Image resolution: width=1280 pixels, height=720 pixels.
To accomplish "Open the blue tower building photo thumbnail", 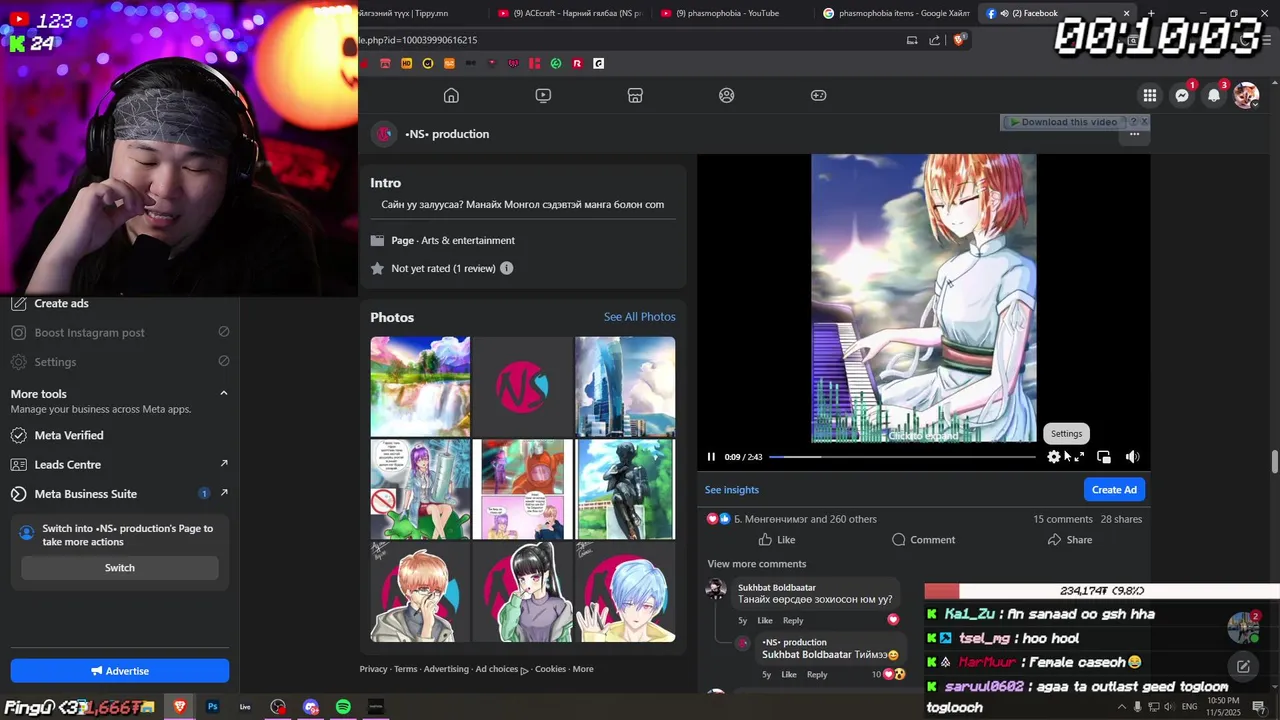I will [625, 386].
